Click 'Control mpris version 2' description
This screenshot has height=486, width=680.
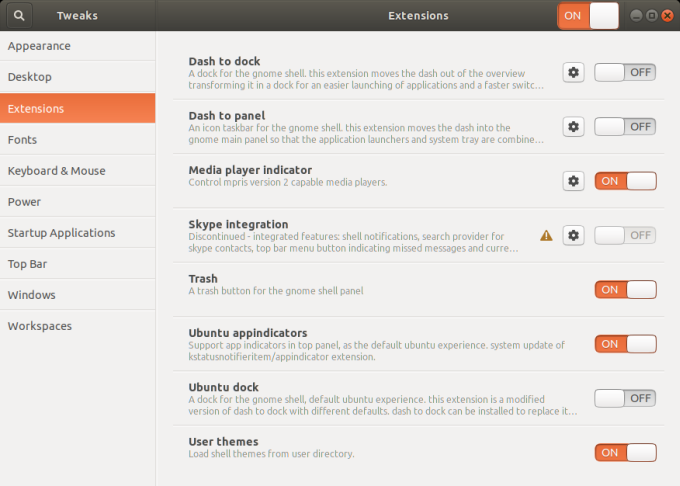coord(288,183)
